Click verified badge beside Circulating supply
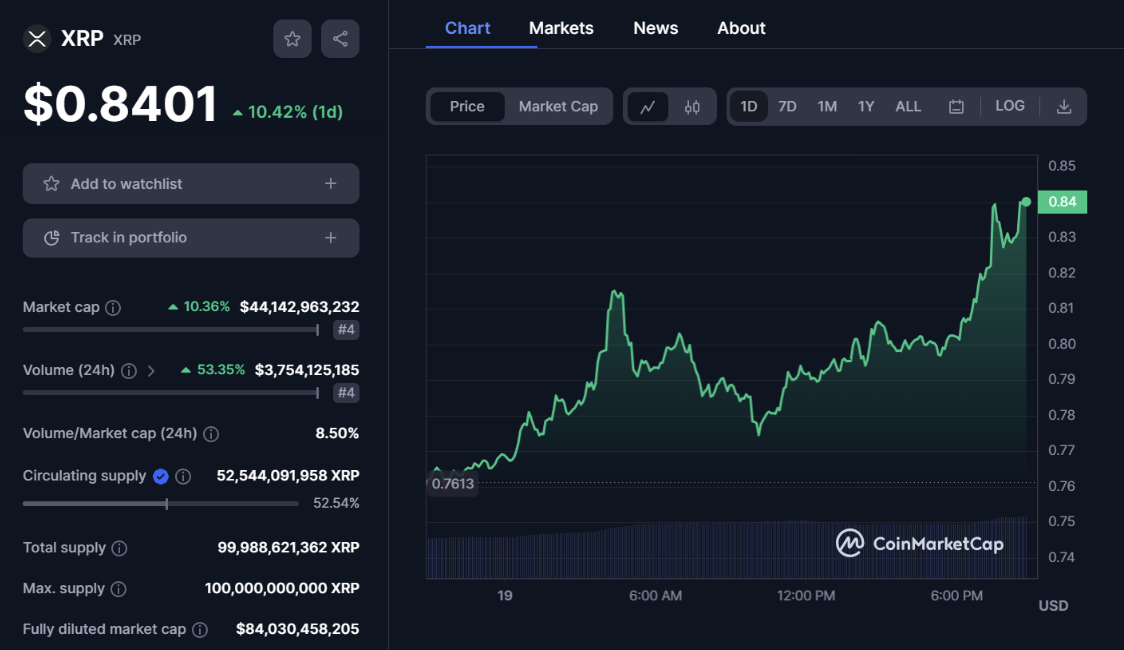 (161, 477)
